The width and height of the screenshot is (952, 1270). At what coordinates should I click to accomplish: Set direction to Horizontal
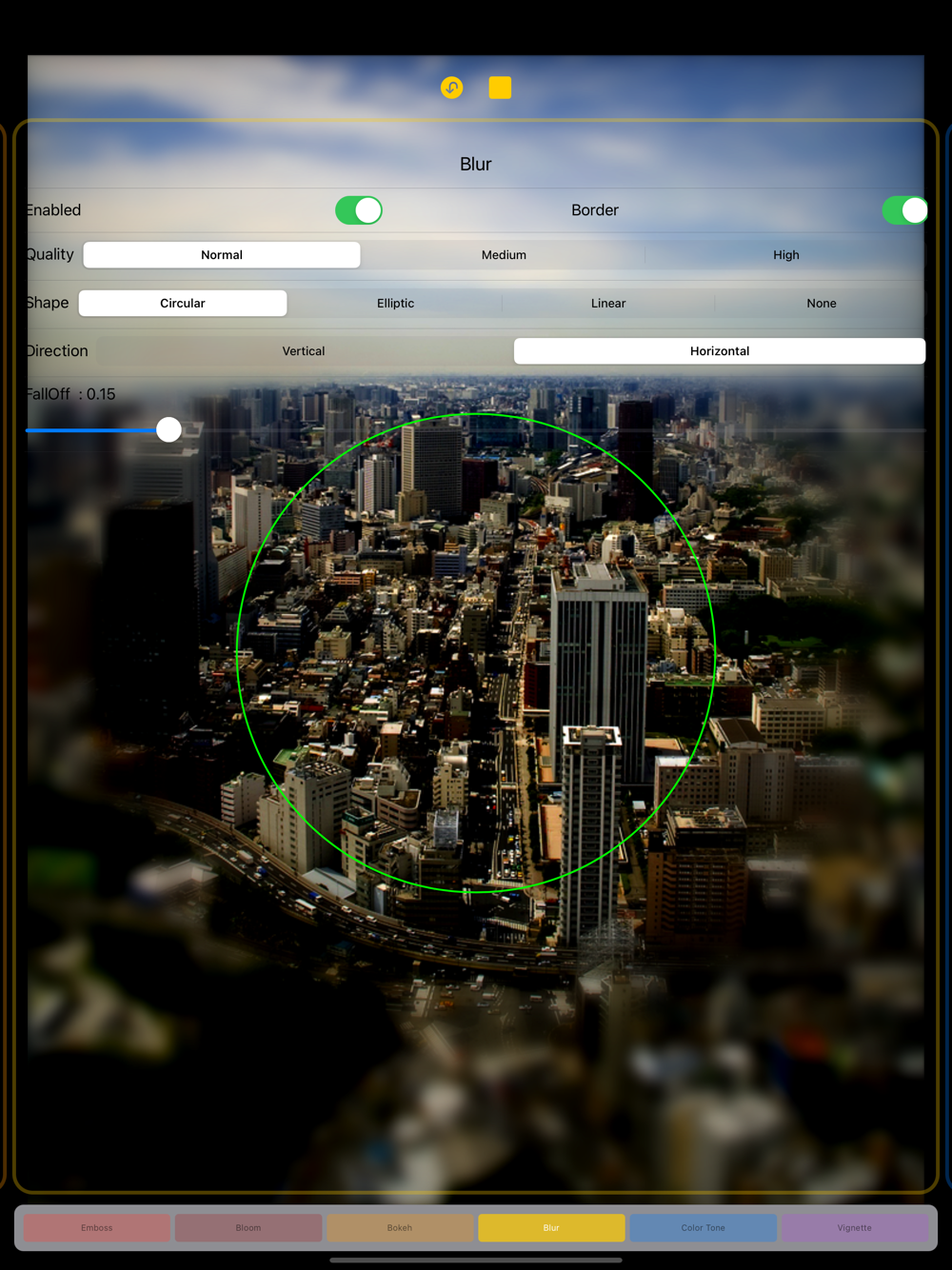[x=720, y=351]
